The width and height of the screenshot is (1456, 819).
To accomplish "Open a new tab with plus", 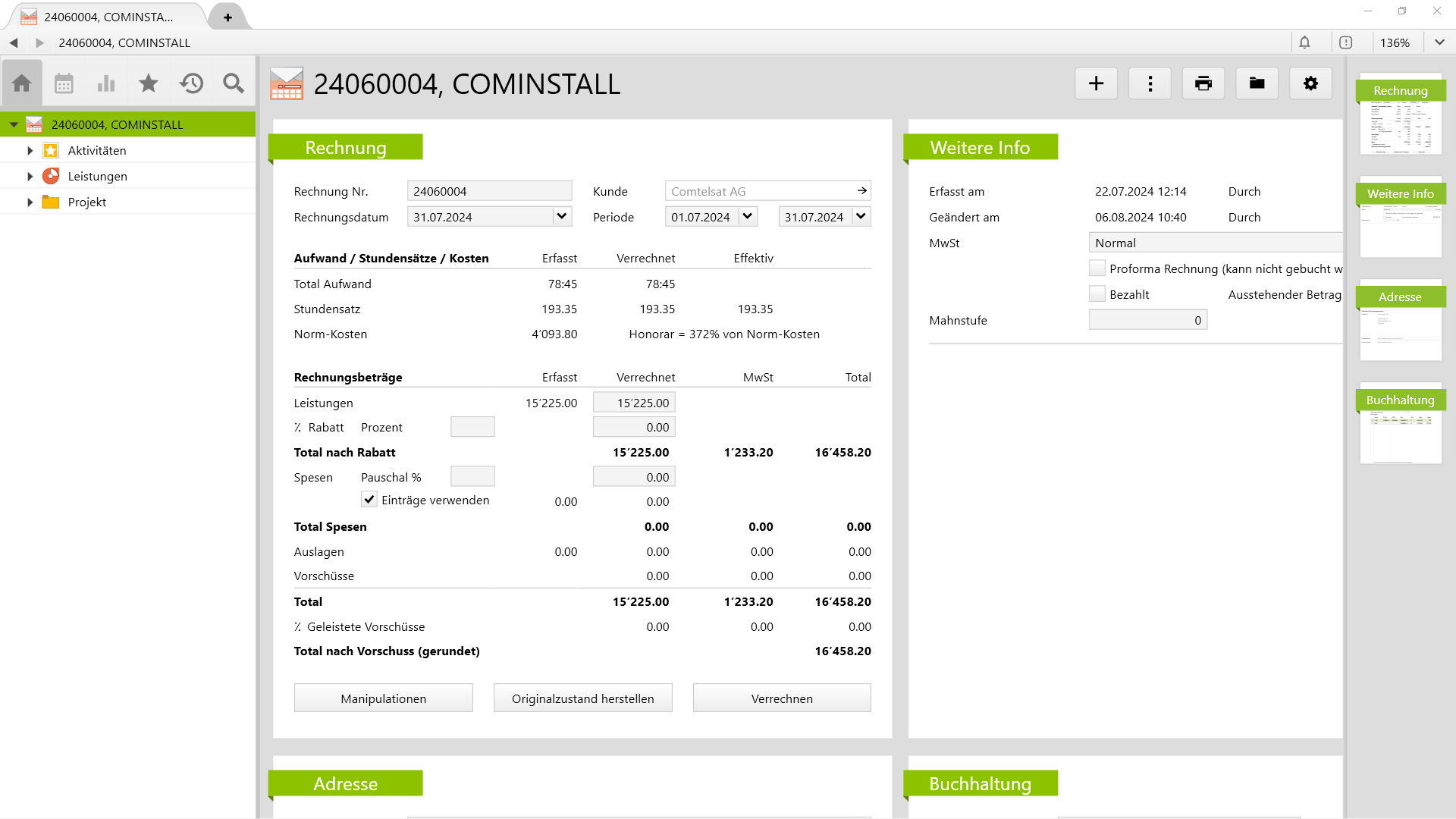I will (227, 17).
